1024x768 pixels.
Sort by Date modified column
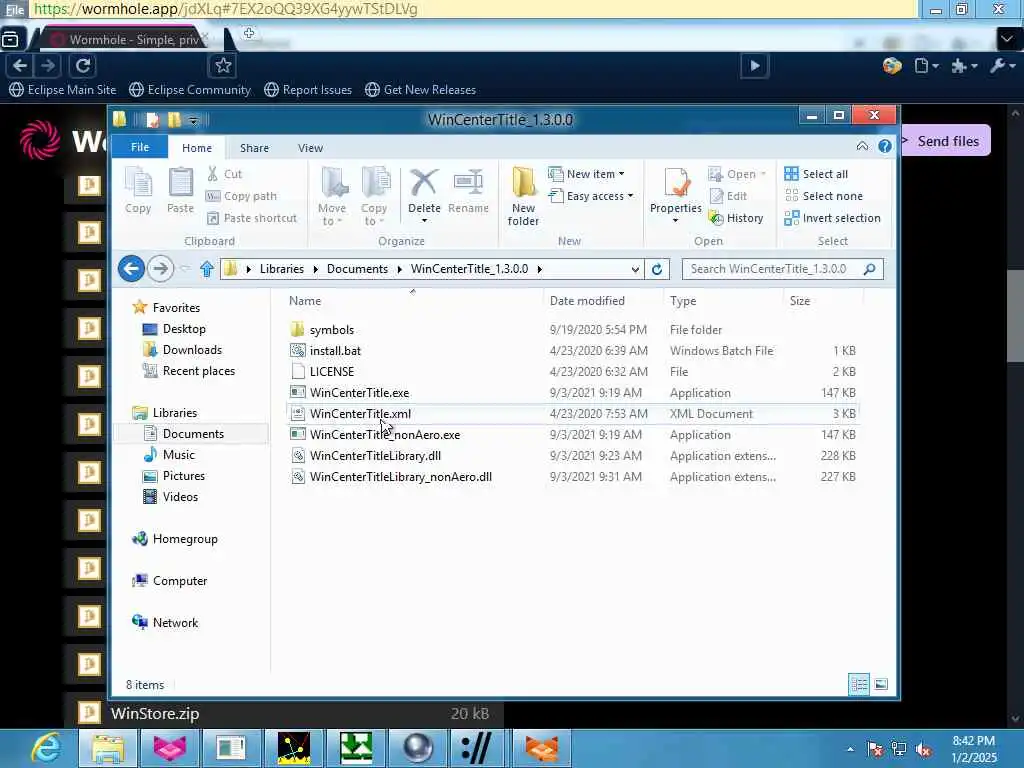point(587,300)
